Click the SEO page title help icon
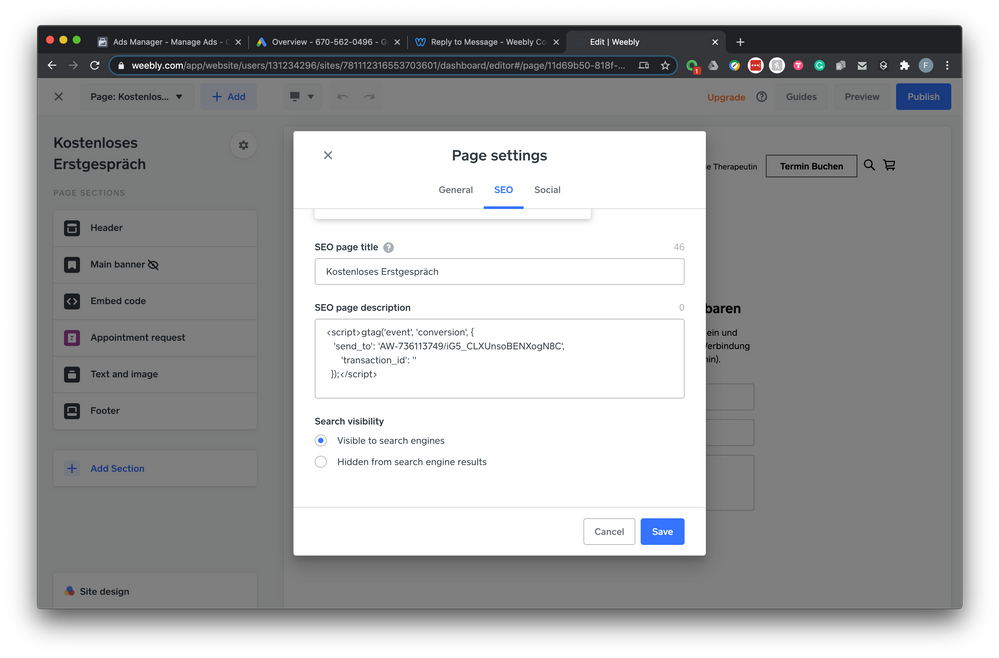The width and height of the screenshot is (999, 658). 389,248
